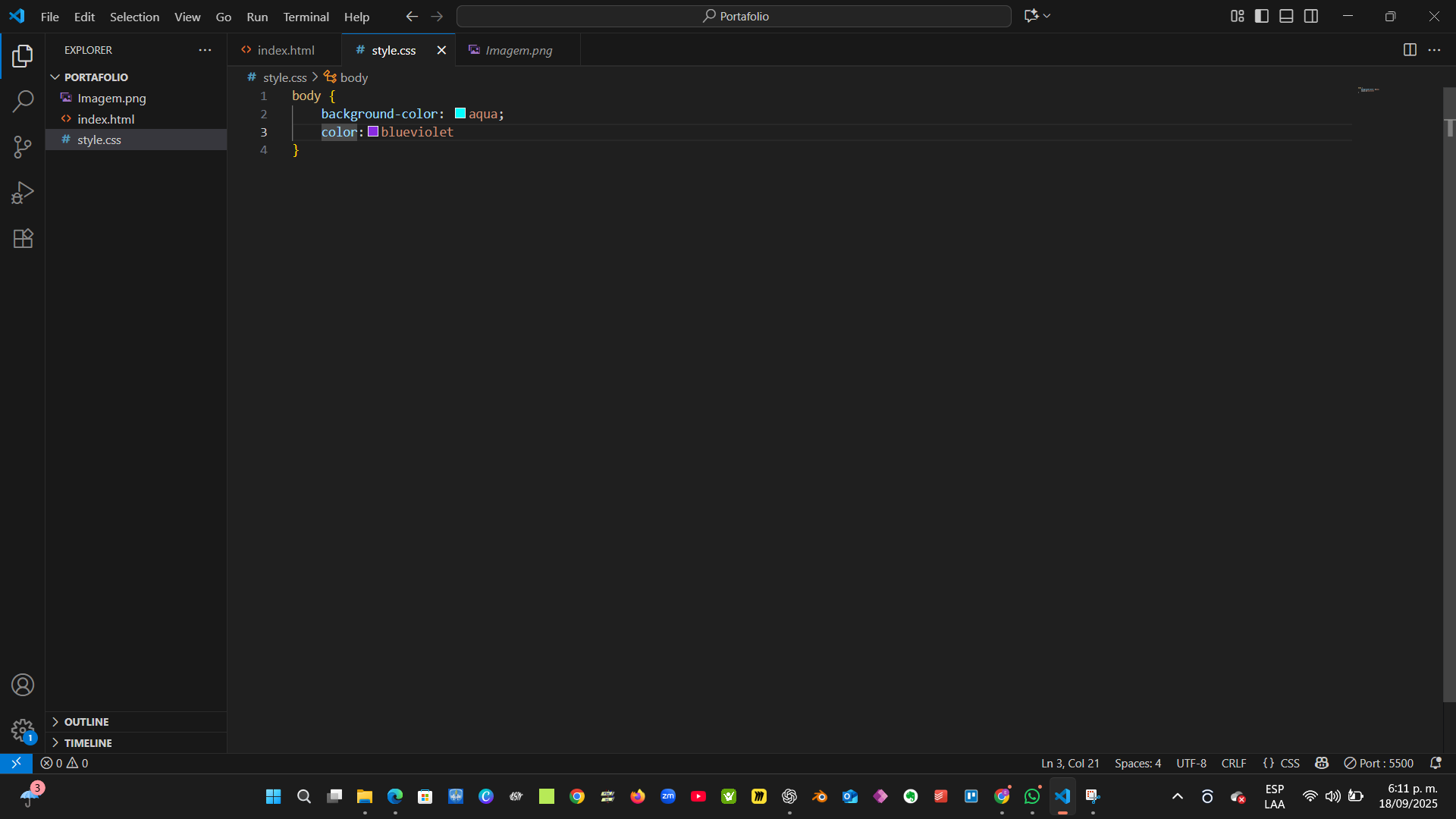Viewport: 1456px width, 819px height.
Task: Open the Terminal menu
Action: (x=306, y=17)
